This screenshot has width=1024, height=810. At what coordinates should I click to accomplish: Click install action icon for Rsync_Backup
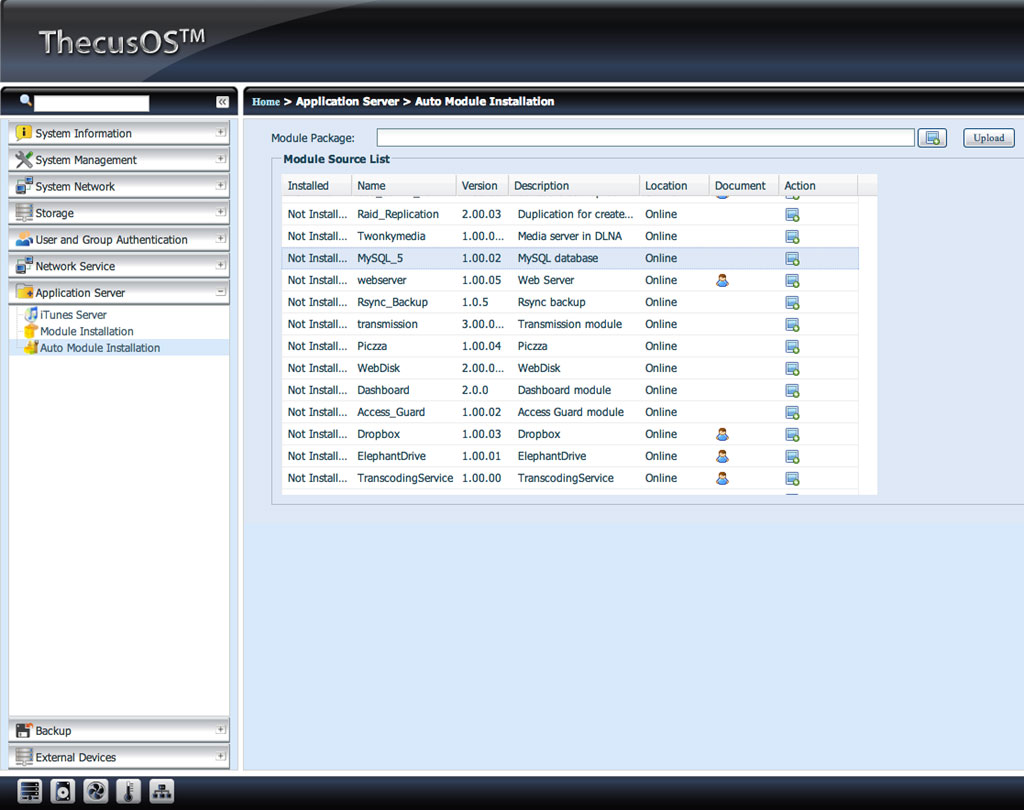(792, 303)
